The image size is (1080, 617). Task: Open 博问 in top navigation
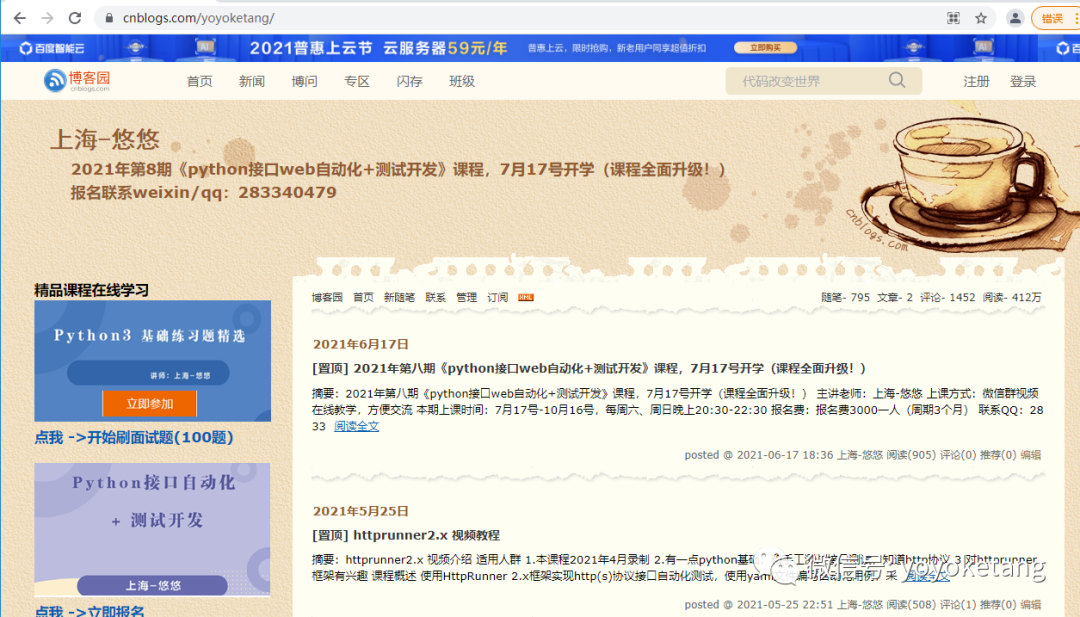304,81
